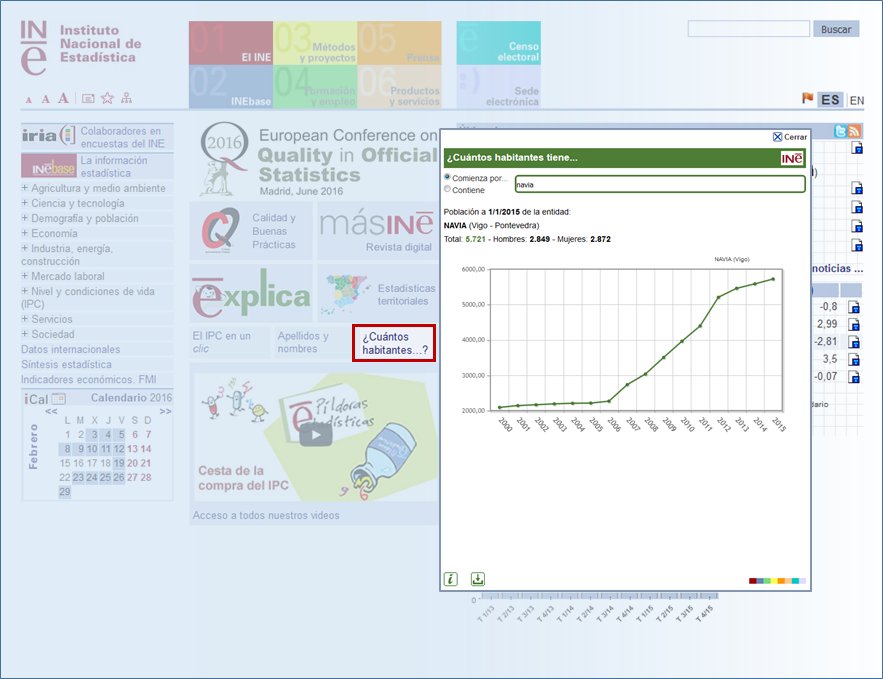Click the site search text field
This screenshot has height=679, width=883.
point(749,29)
